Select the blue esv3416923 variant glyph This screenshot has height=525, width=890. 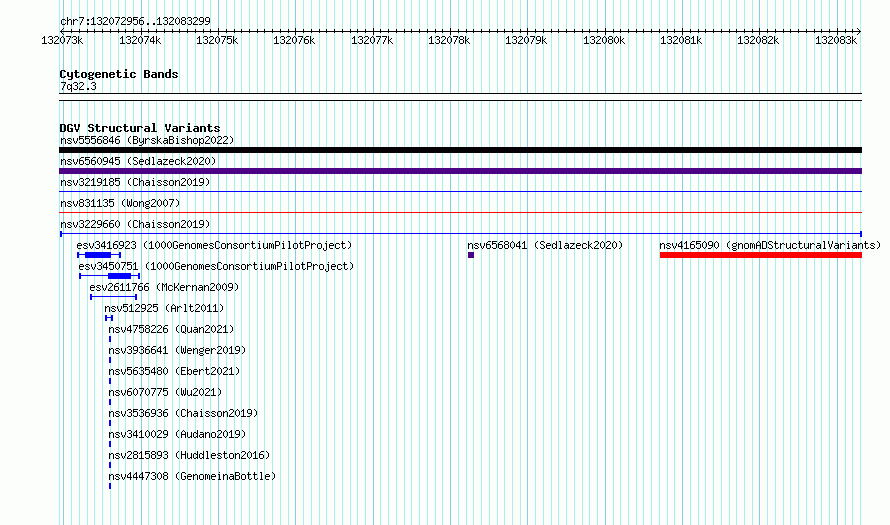[99, 255]
